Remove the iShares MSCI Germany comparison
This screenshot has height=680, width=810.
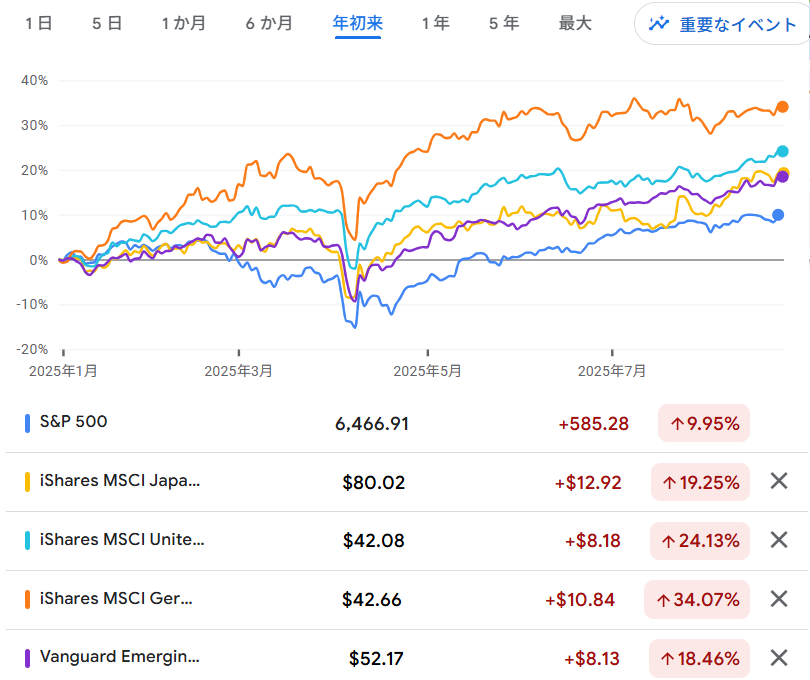click(x=779, y=600)
